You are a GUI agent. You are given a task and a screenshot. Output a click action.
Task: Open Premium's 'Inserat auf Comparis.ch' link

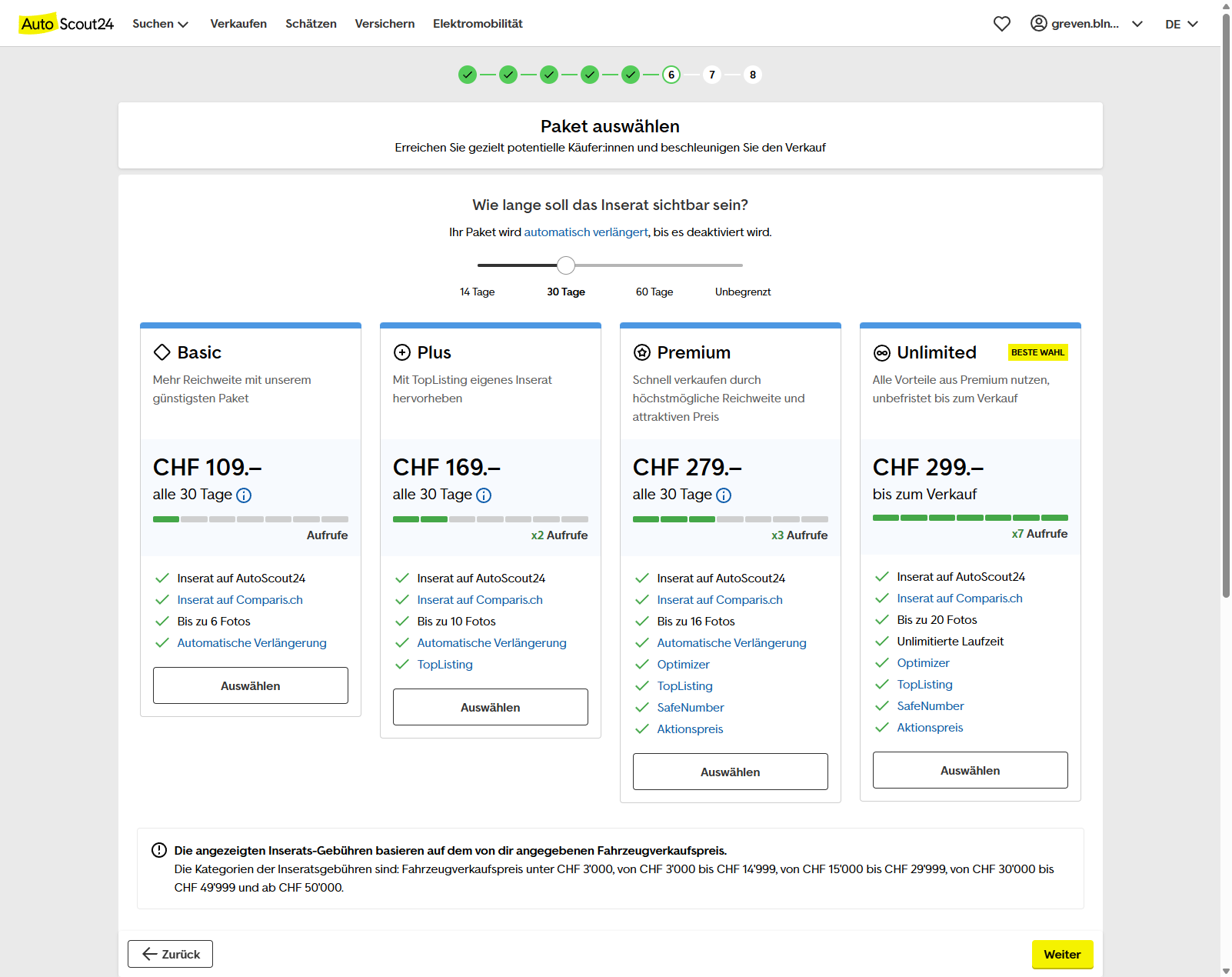pyautogui.click(x=720, y=600)
